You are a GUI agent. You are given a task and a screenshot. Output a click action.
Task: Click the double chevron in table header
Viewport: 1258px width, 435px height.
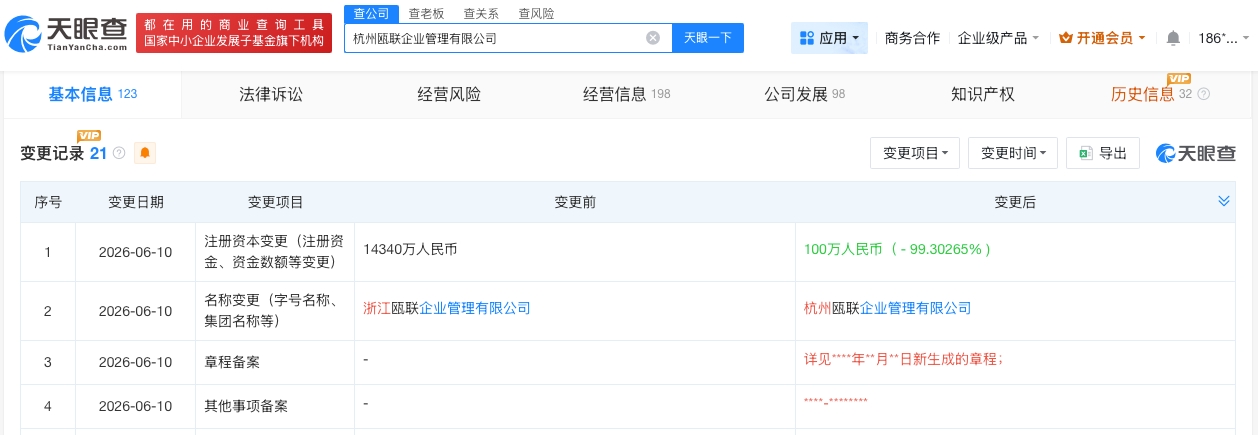tap(1223, 202)
